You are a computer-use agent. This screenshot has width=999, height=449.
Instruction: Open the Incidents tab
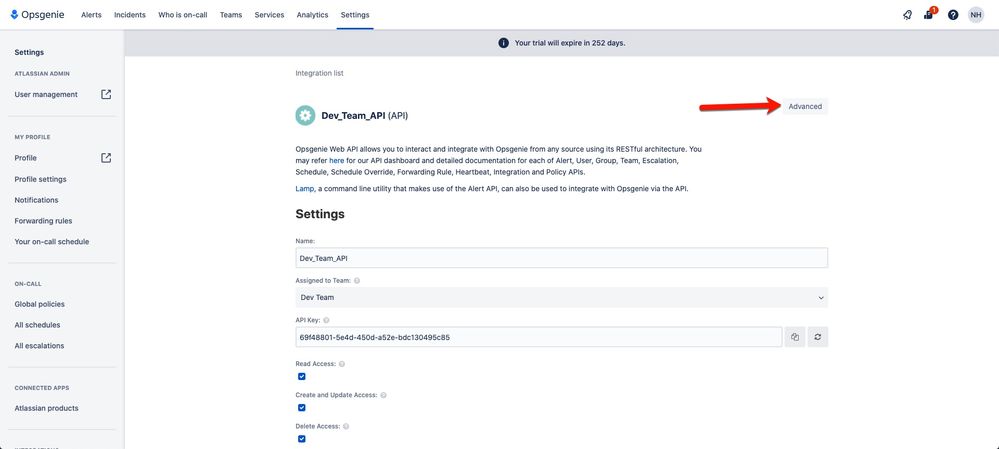pyautogui.click(x=130, y=15)
